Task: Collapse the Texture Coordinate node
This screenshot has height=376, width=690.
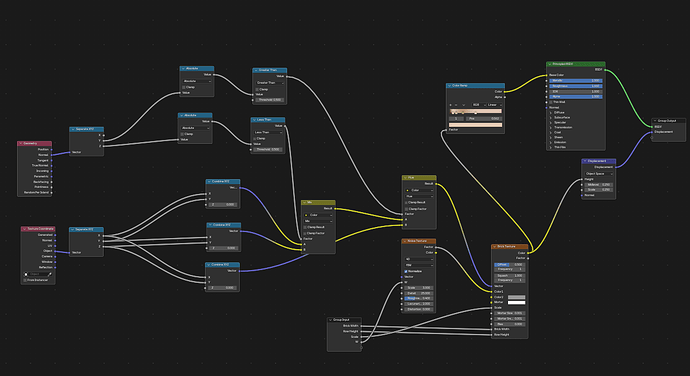Action: (x=24, y=229)
